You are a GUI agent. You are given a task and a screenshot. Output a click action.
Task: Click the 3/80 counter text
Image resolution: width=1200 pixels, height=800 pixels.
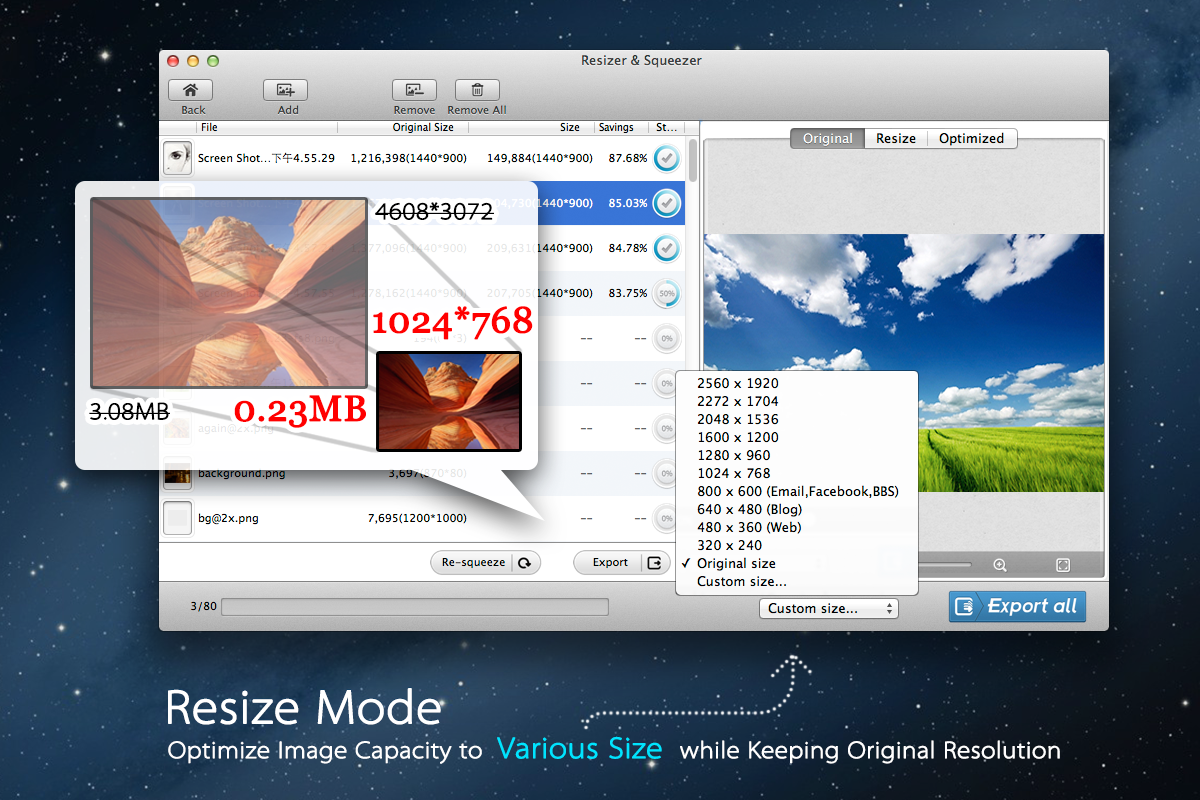click(203, 606)
